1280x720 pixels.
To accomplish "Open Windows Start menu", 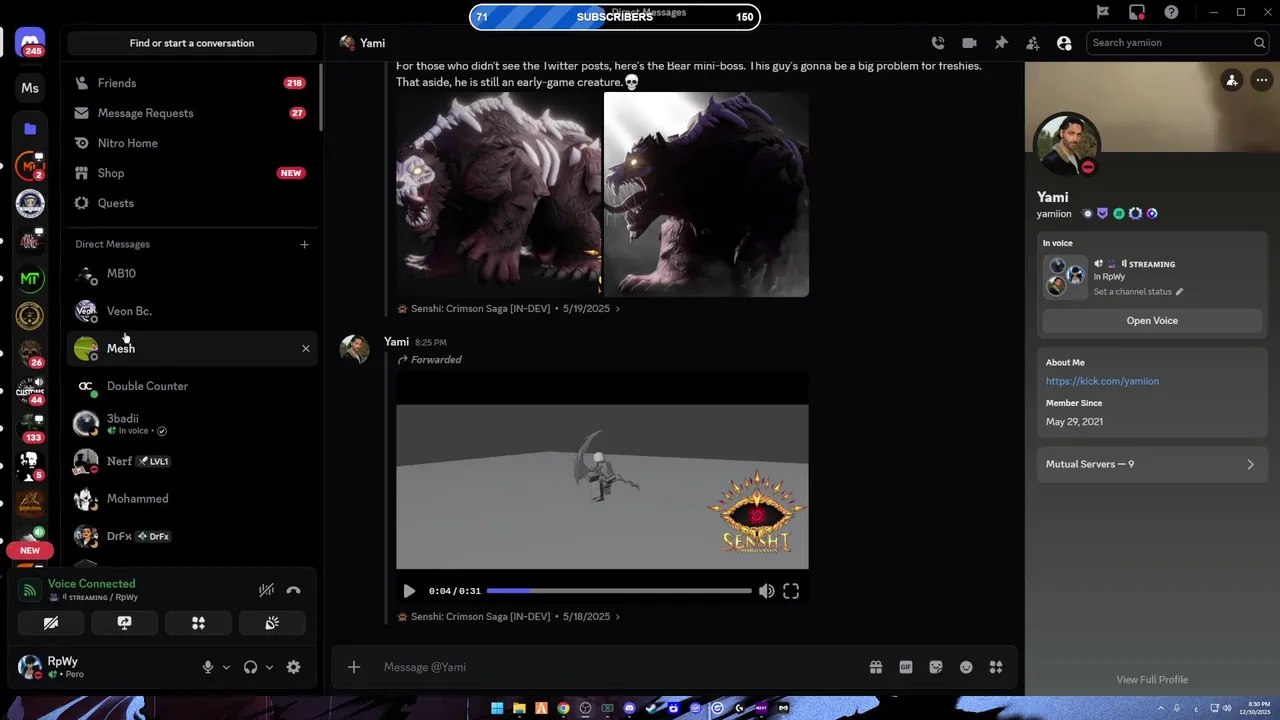I will (x=497, y=708).
